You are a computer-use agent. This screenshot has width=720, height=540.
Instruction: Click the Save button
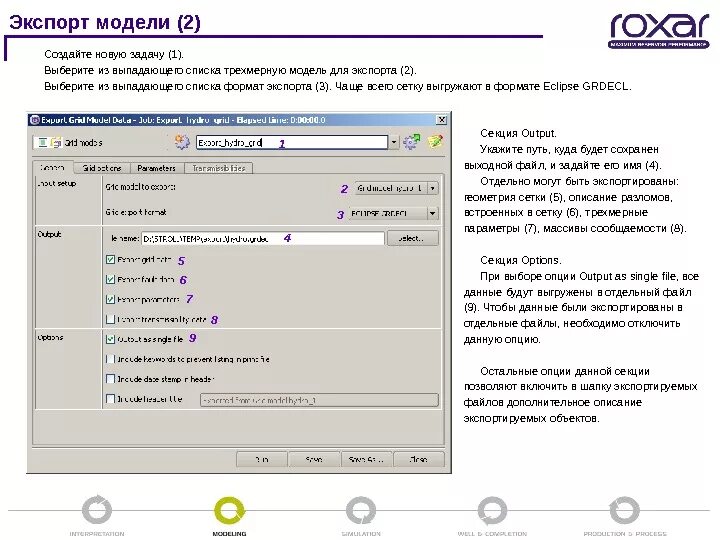coord(314,459)
